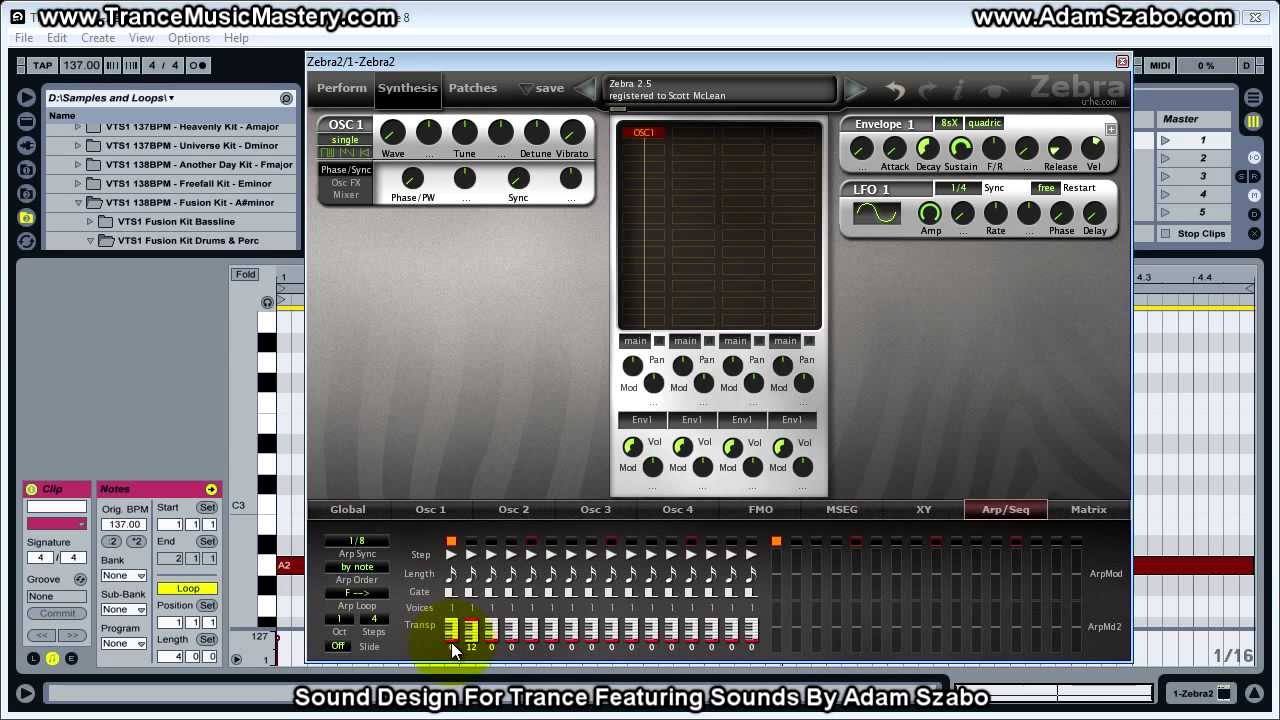Adjust the LFO 1 Amp knob
Screen dimensions: 1280x720
pyautogui.click(x=930, y=212)
